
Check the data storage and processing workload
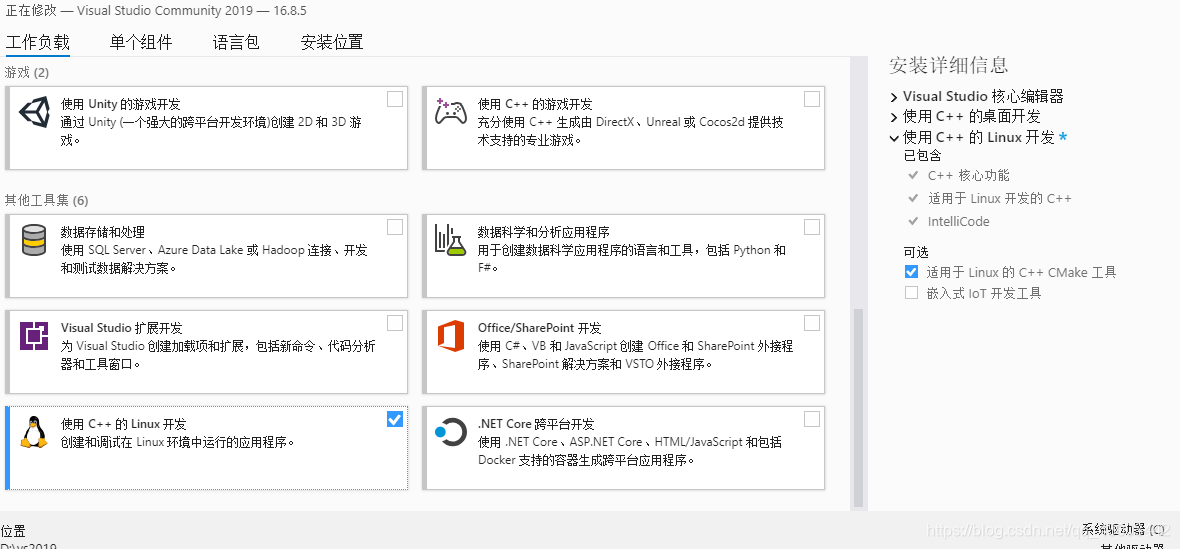394,227
